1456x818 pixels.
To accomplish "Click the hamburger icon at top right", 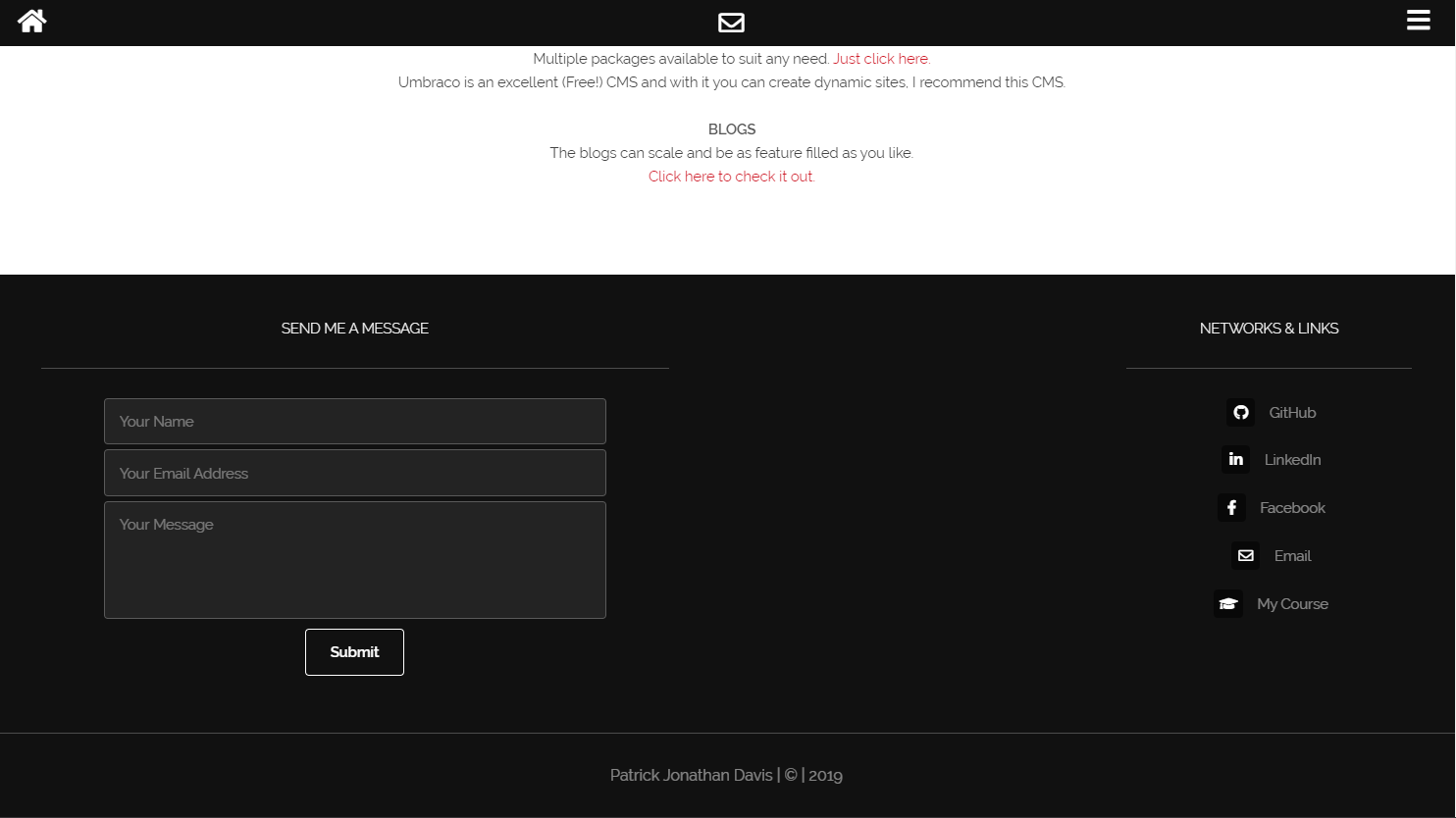I will [1418, 20].
